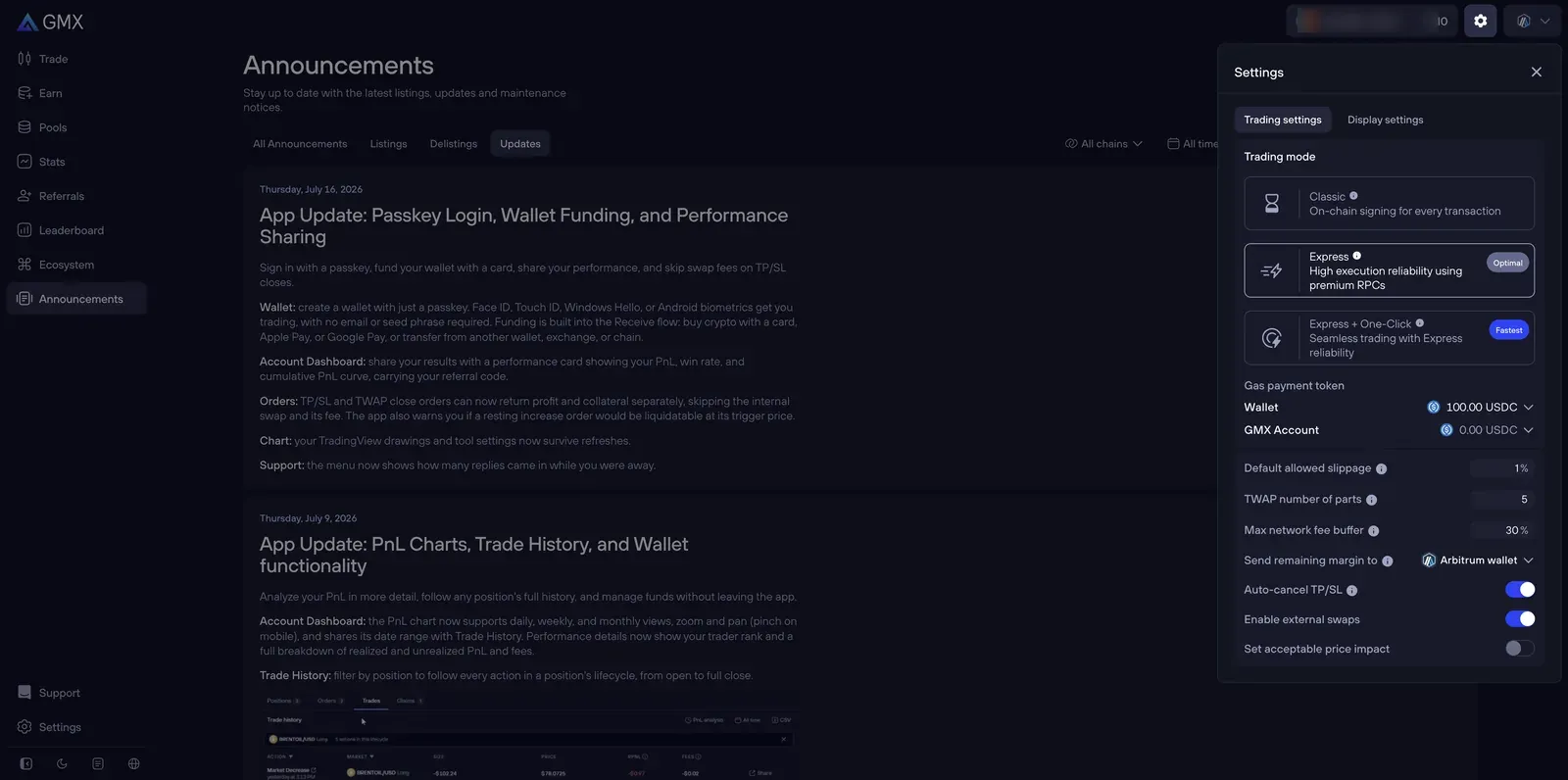This screenshot has width=1568, height=780.
Task: Open the language globe icon
Action: 134,763
